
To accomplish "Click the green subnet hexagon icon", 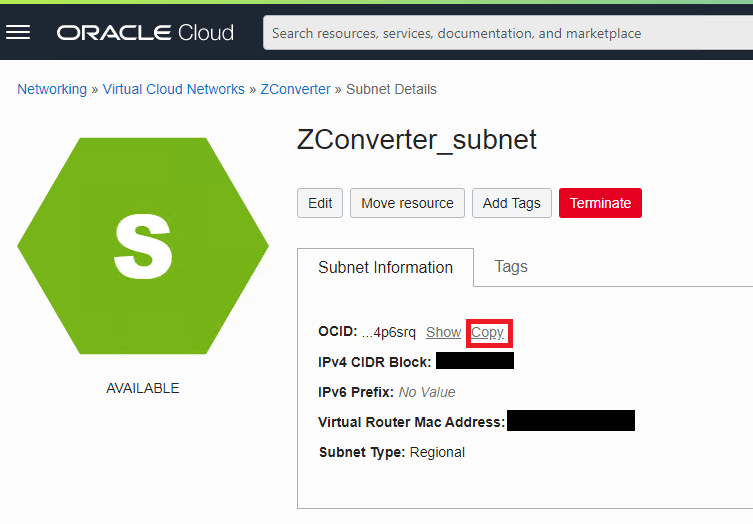I will click(x=143, y=246).
